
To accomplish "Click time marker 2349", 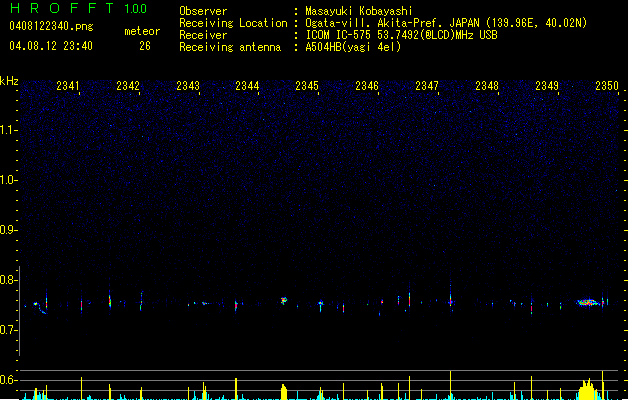I will (x=547, y=86).
